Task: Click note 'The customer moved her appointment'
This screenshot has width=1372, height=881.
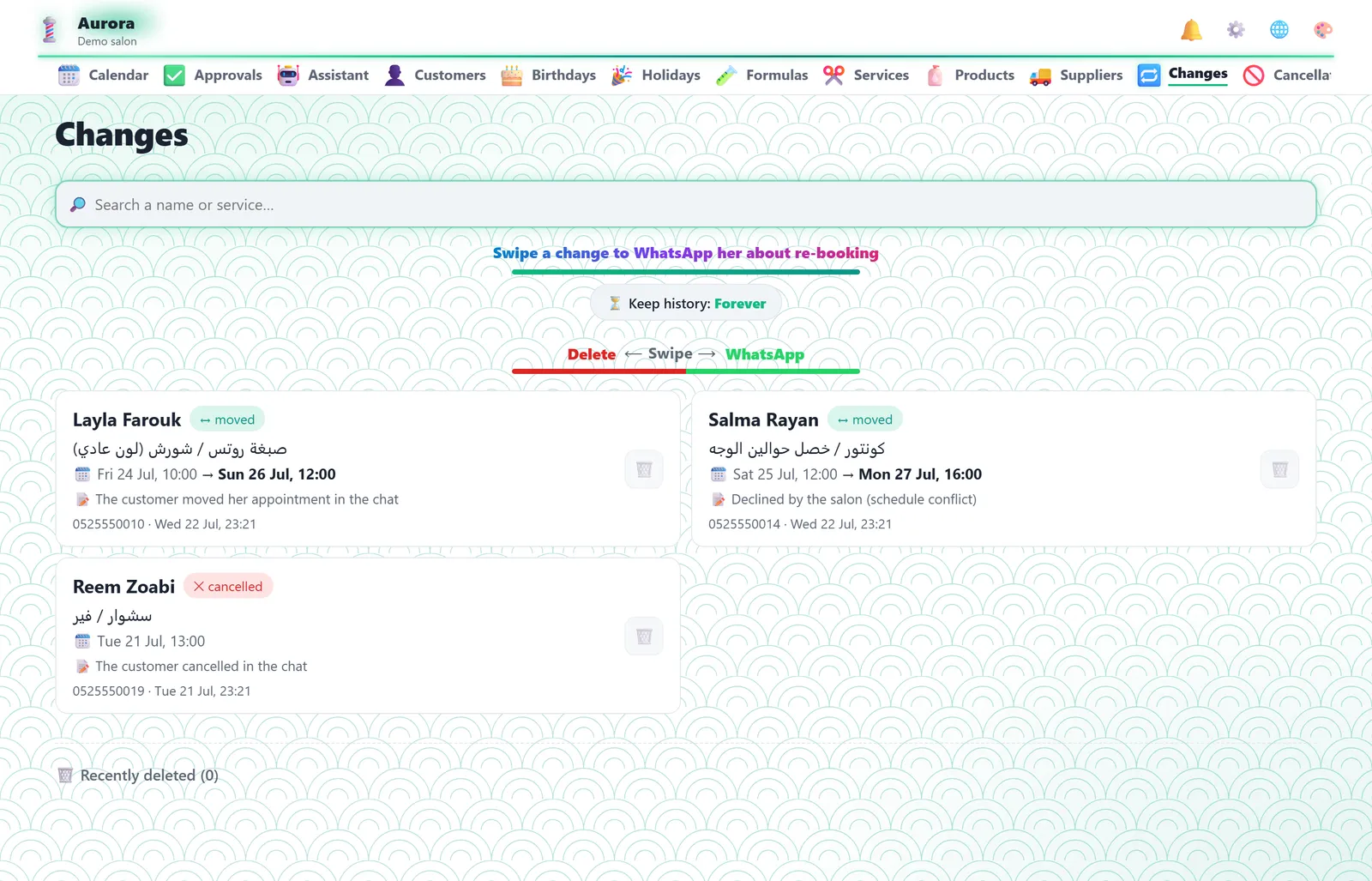Action: click(247, 499)
